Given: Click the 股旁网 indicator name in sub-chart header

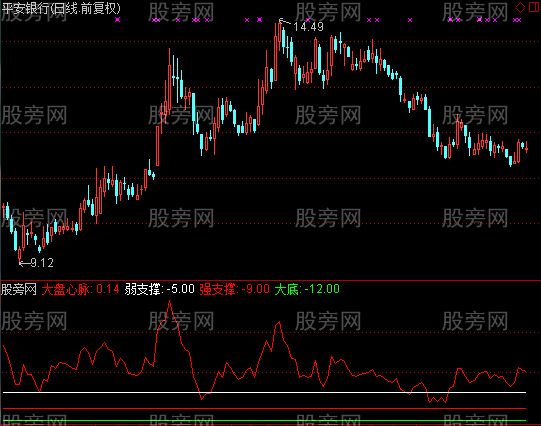Looking at the screenshot, I should (19, 289).
